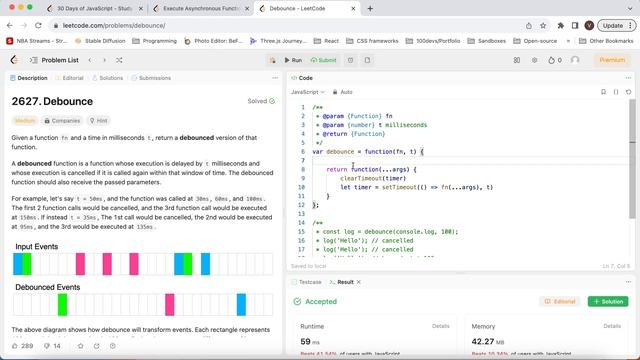Switch to the Submissions tab
The height and width of the screenshot is (360, 640).
[x=151, y=78]
